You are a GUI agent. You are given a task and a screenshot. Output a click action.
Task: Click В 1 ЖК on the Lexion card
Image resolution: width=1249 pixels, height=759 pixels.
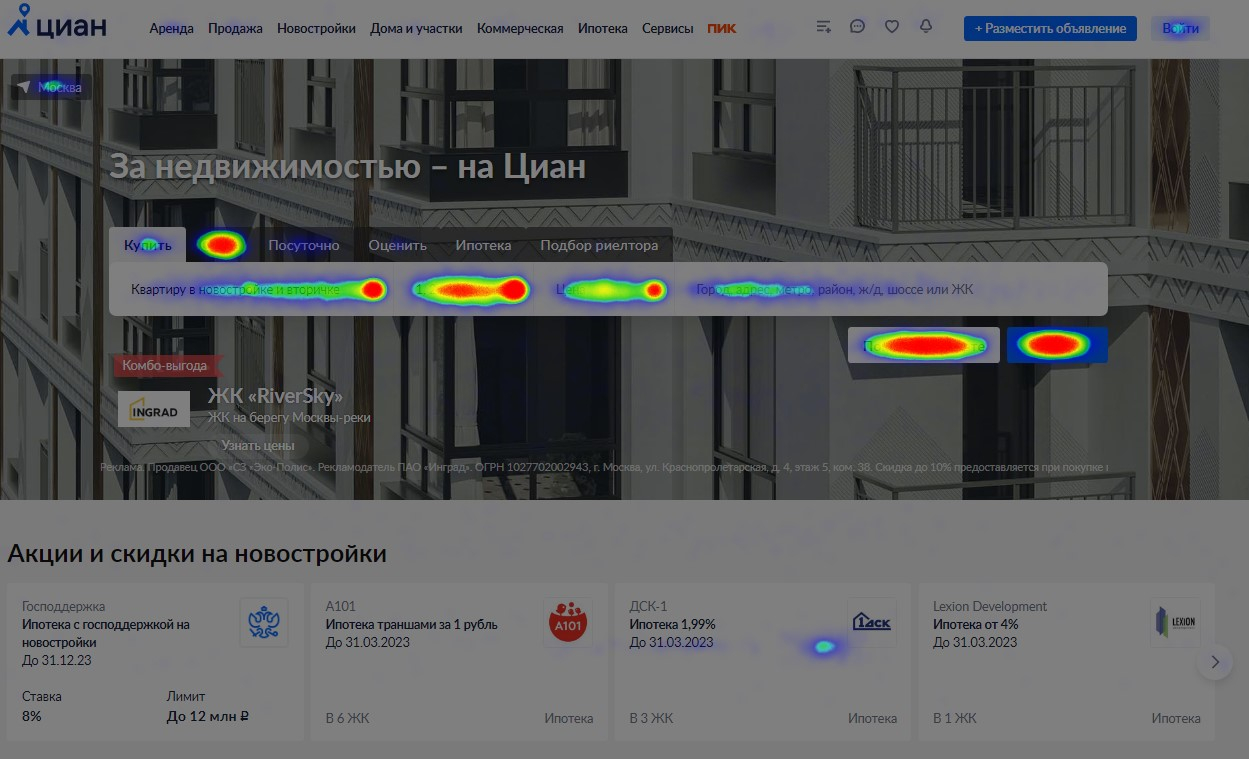pos(955,718)
